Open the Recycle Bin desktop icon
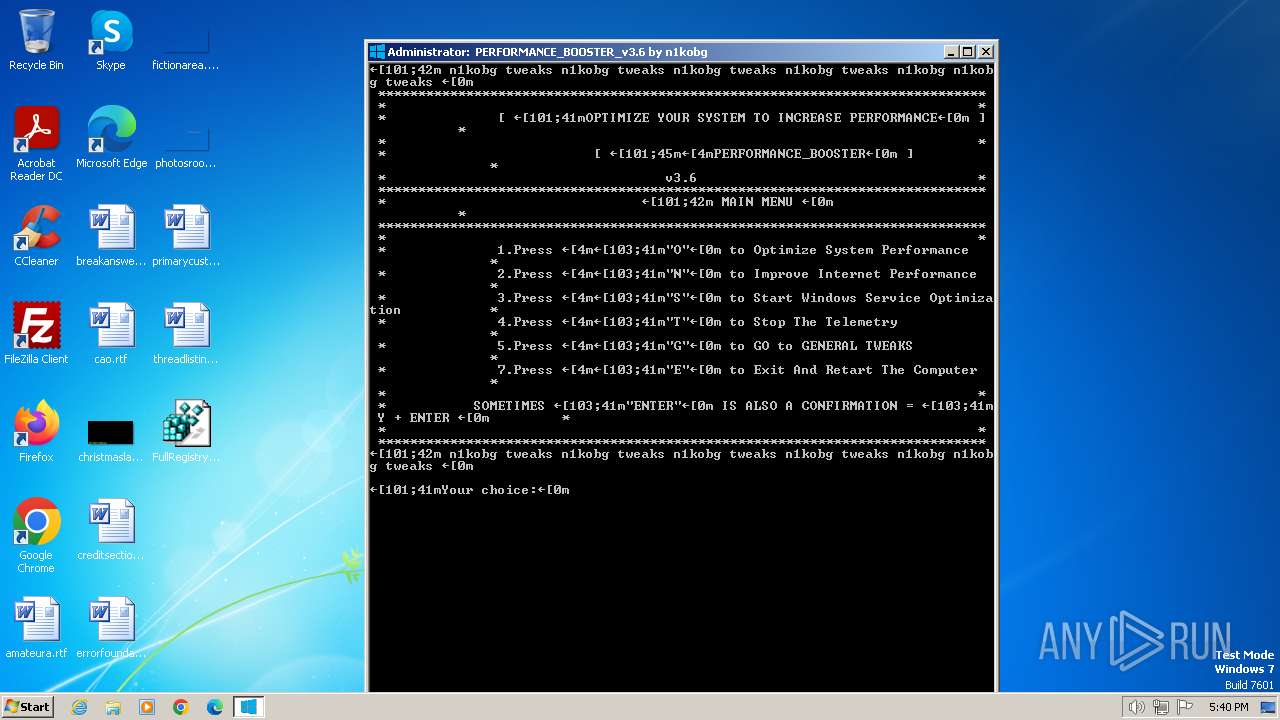The height and width of the screenshot is (720, 1280). tap(36, 40)
